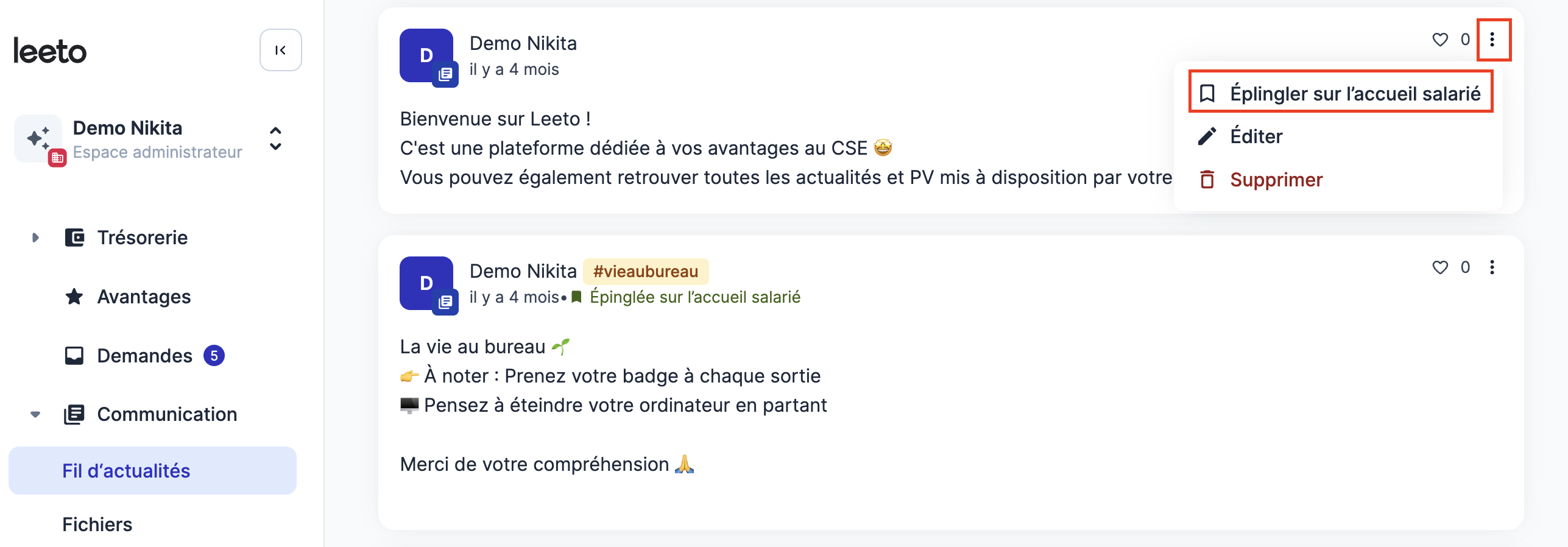Open three-dot menu of first post
This screenshot has height=547, width=1568.
pos(1492,40)
